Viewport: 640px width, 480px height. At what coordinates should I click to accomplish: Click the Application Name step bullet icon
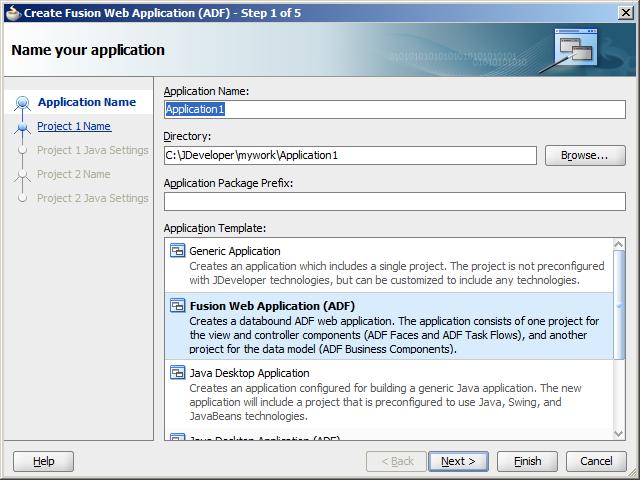(x=22, y=102)
